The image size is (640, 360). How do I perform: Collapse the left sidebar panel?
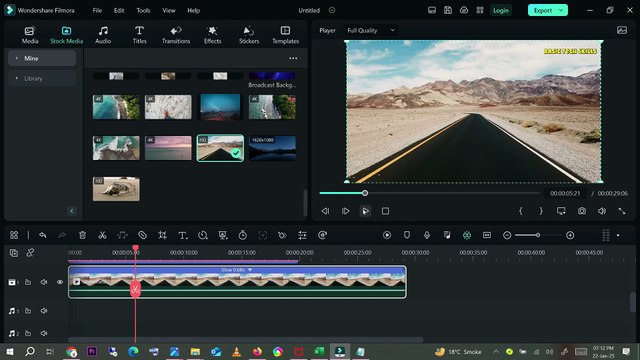[x=72, y=211]
